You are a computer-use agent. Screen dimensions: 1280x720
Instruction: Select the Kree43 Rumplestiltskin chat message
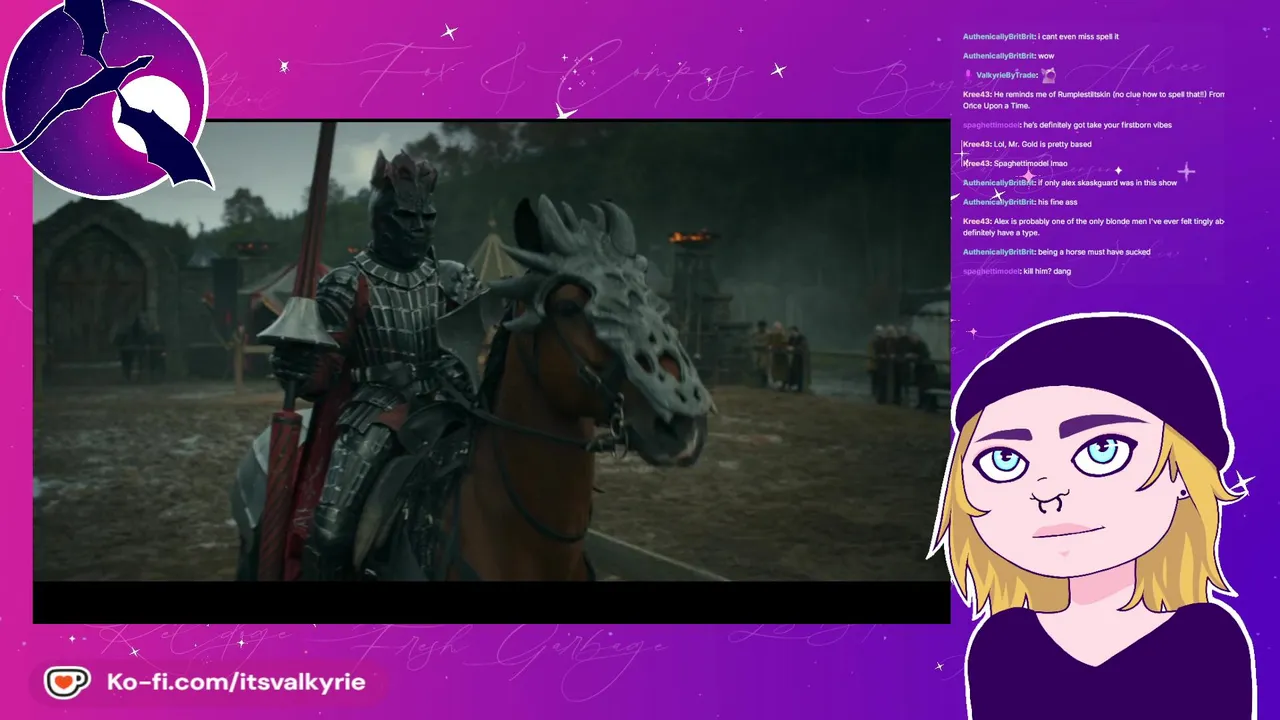coord(1094,100)
